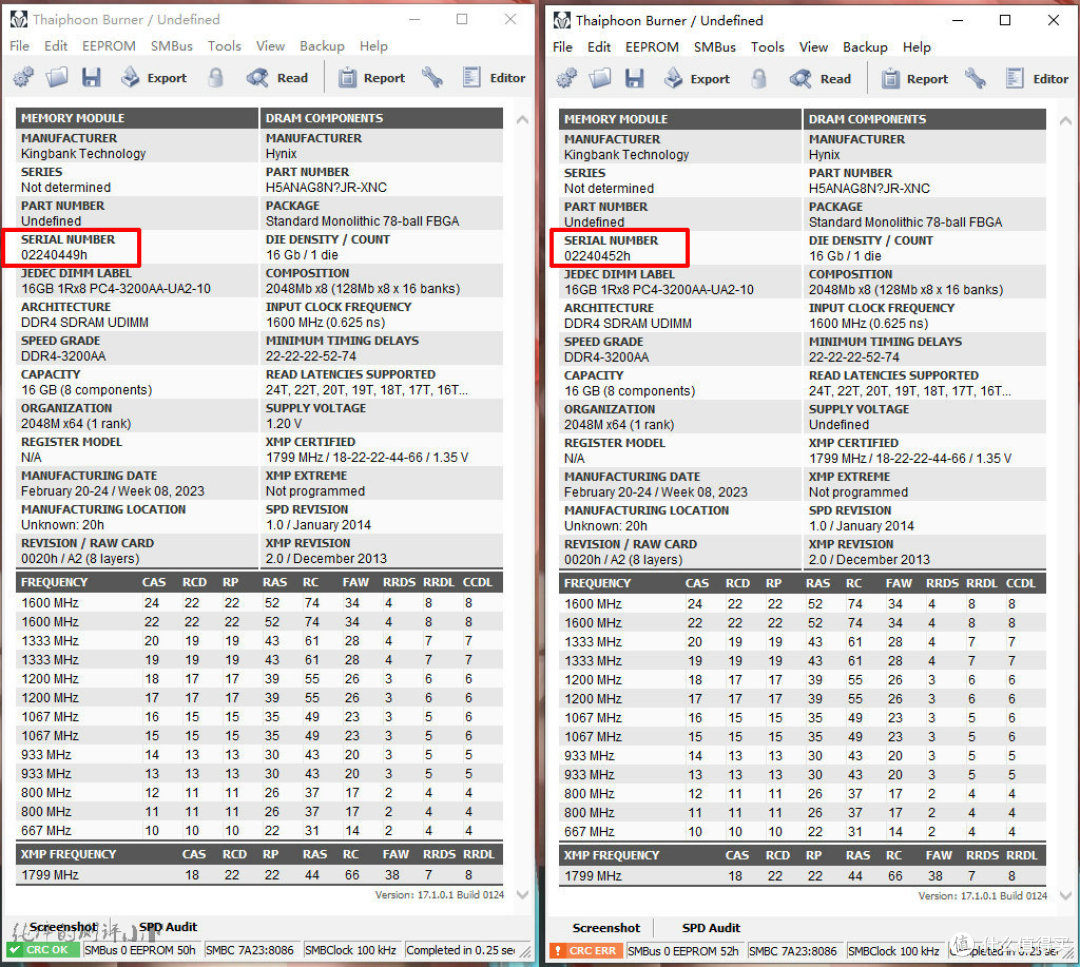Image resolution: width=1080 pixels, height=967 pixels.
Task: Click the green CRC OK status indicator
Action: [42, 950]
